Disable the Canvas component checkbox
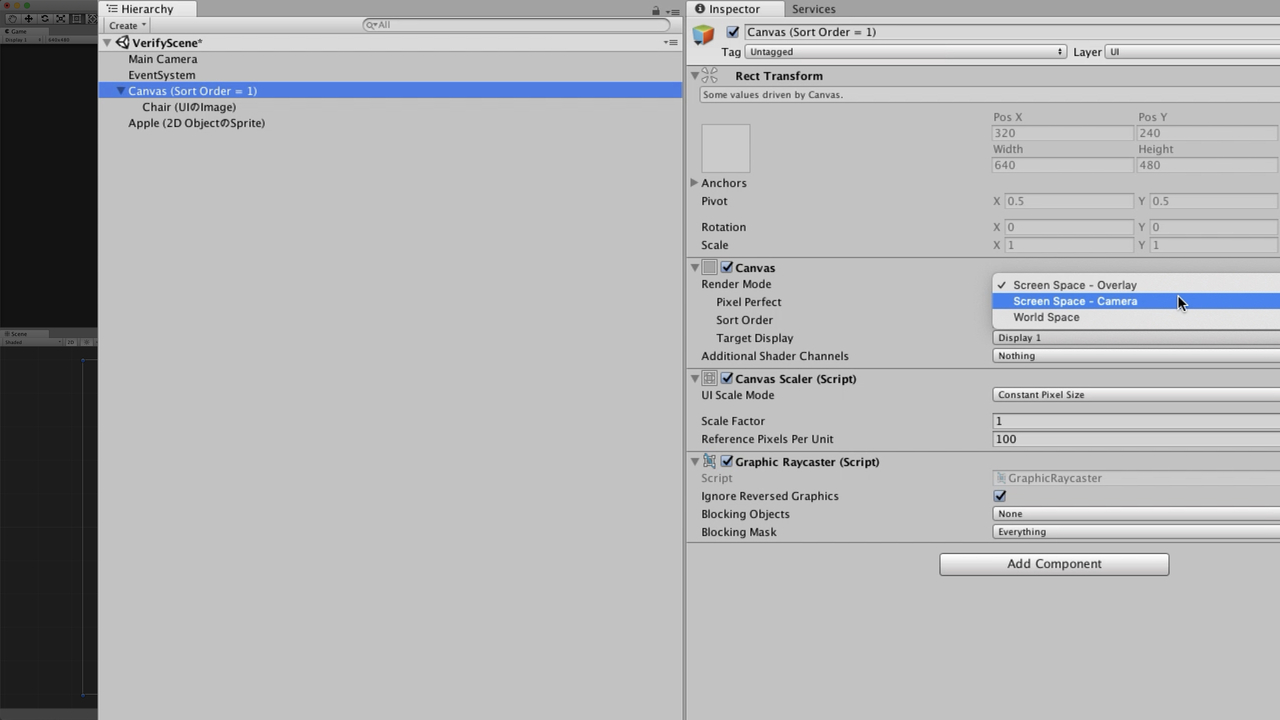Viewport: 1280px width, 720px height. click(x=727, y=268)
